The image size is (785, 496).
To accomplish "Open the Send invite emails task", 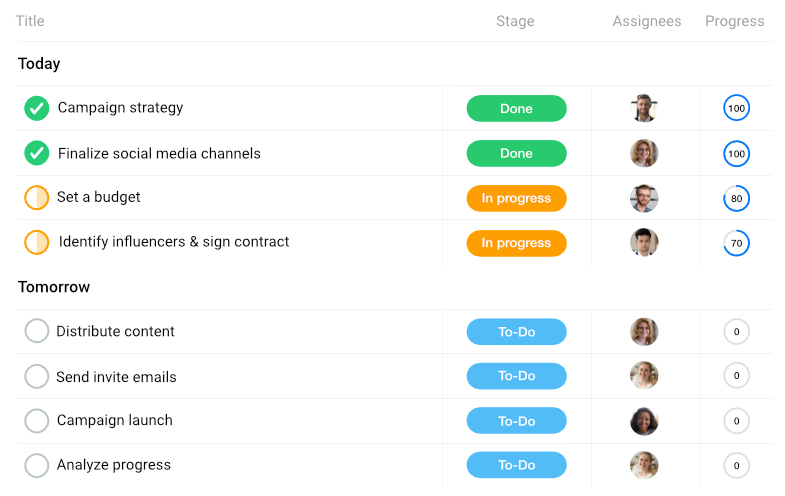I will point(116,377).
